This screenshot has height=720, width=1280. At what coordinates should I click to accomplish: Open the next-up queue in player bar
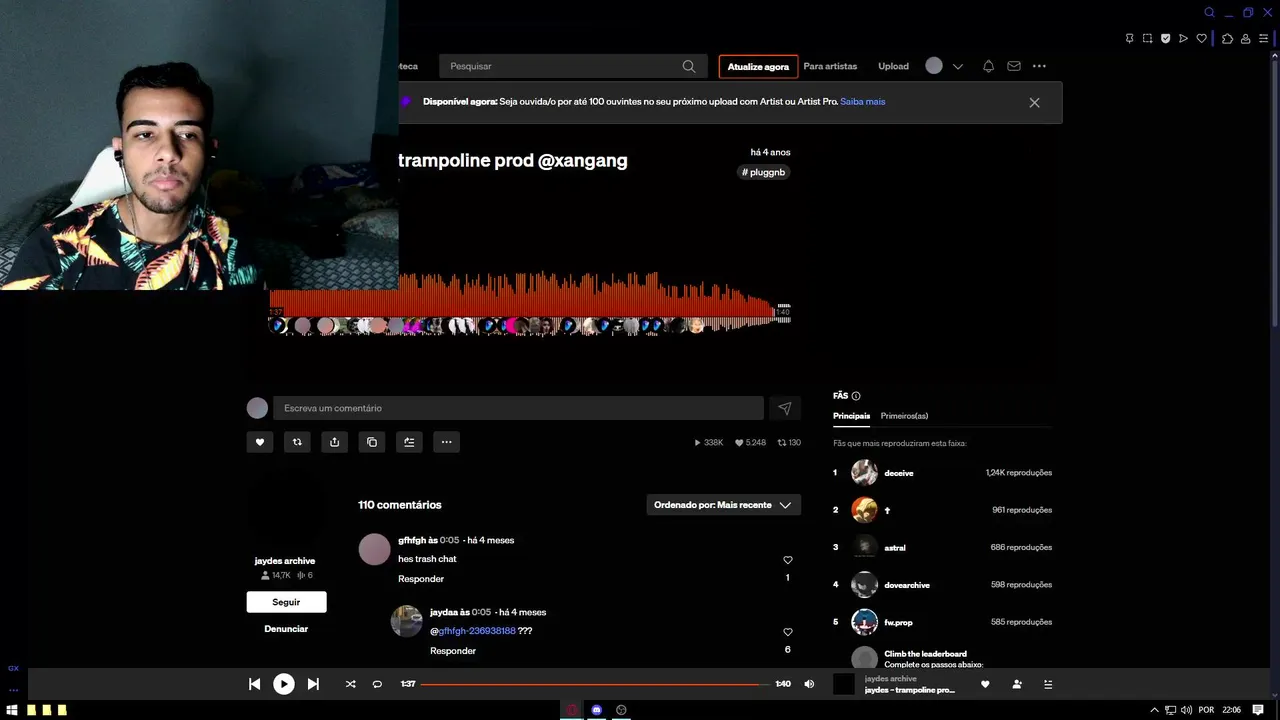coord(1048,684)
